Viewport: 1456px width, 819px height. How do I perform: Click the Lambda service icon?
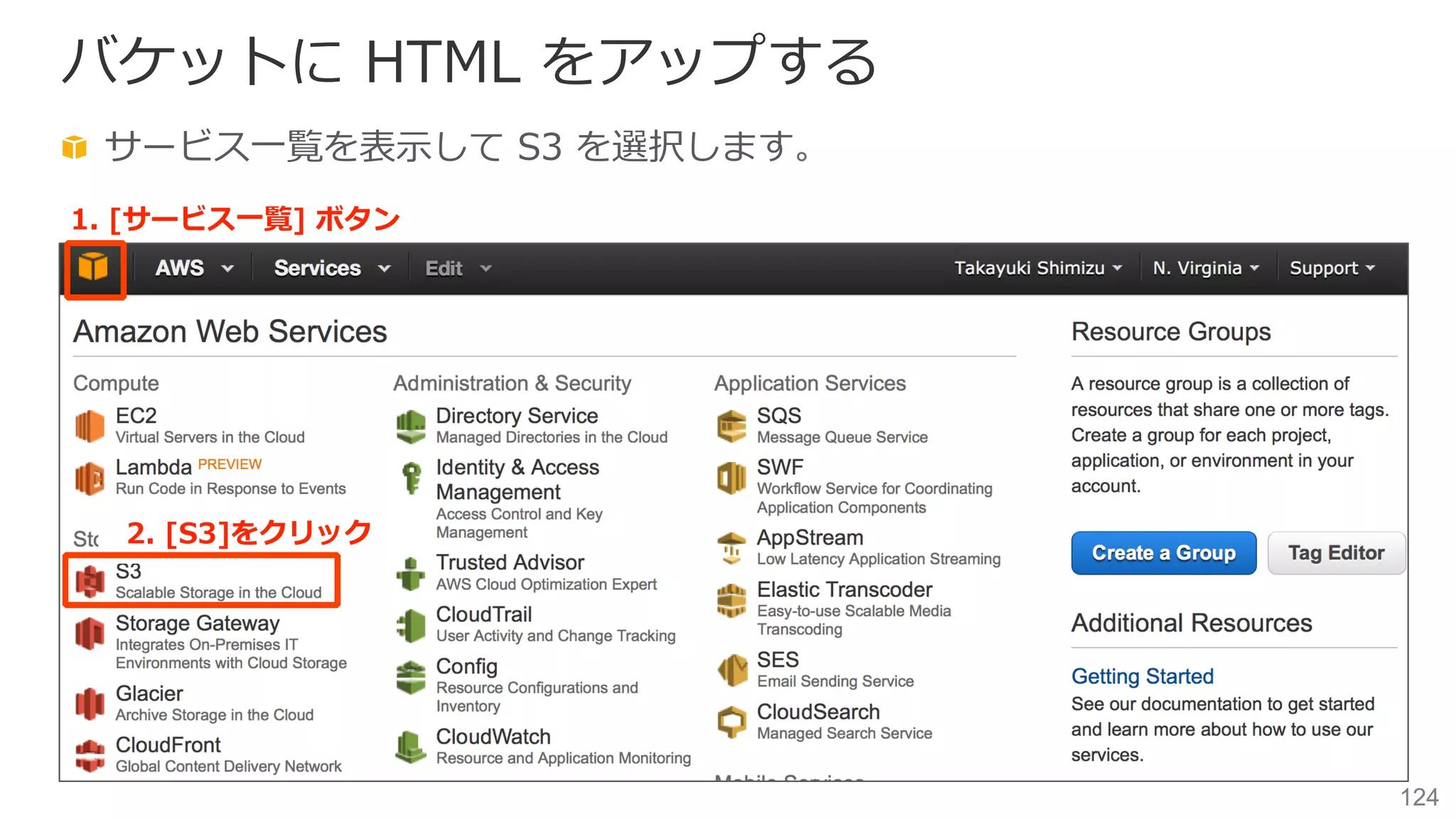point(90,478)
